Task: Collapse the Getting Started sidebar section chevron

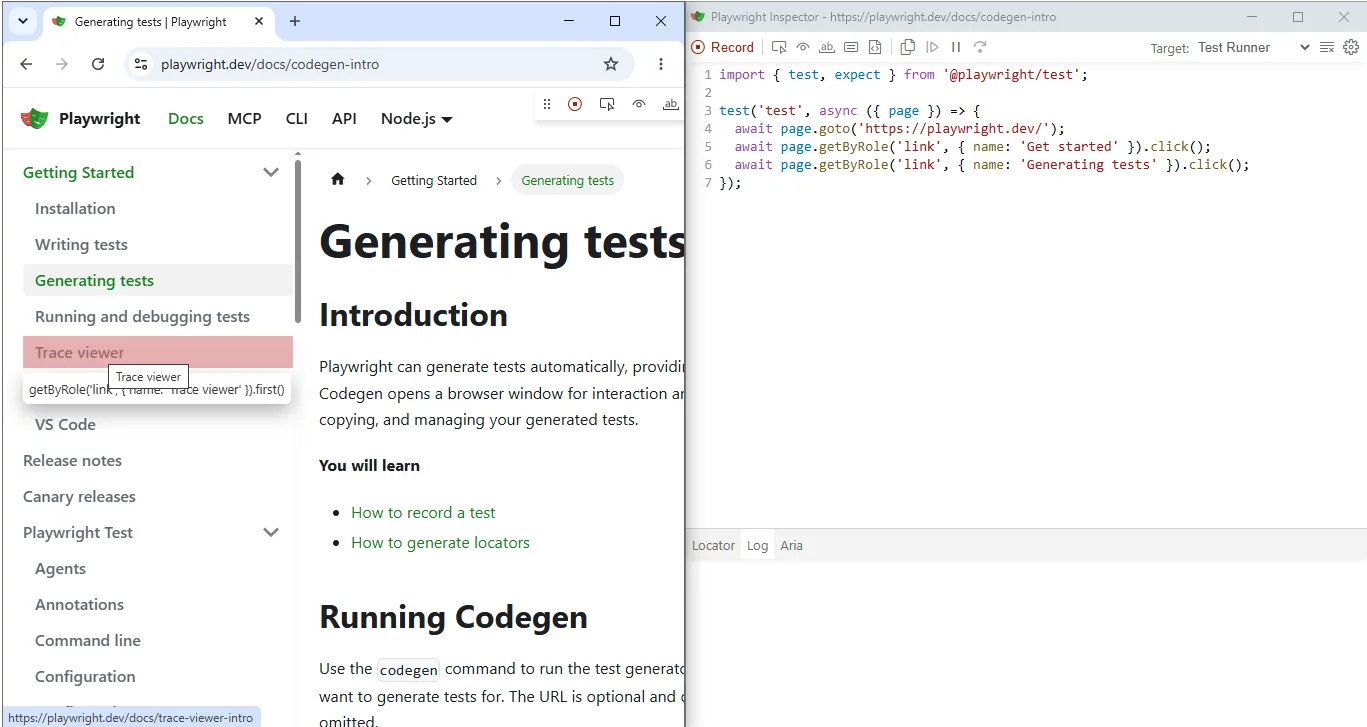Action: 271,173
